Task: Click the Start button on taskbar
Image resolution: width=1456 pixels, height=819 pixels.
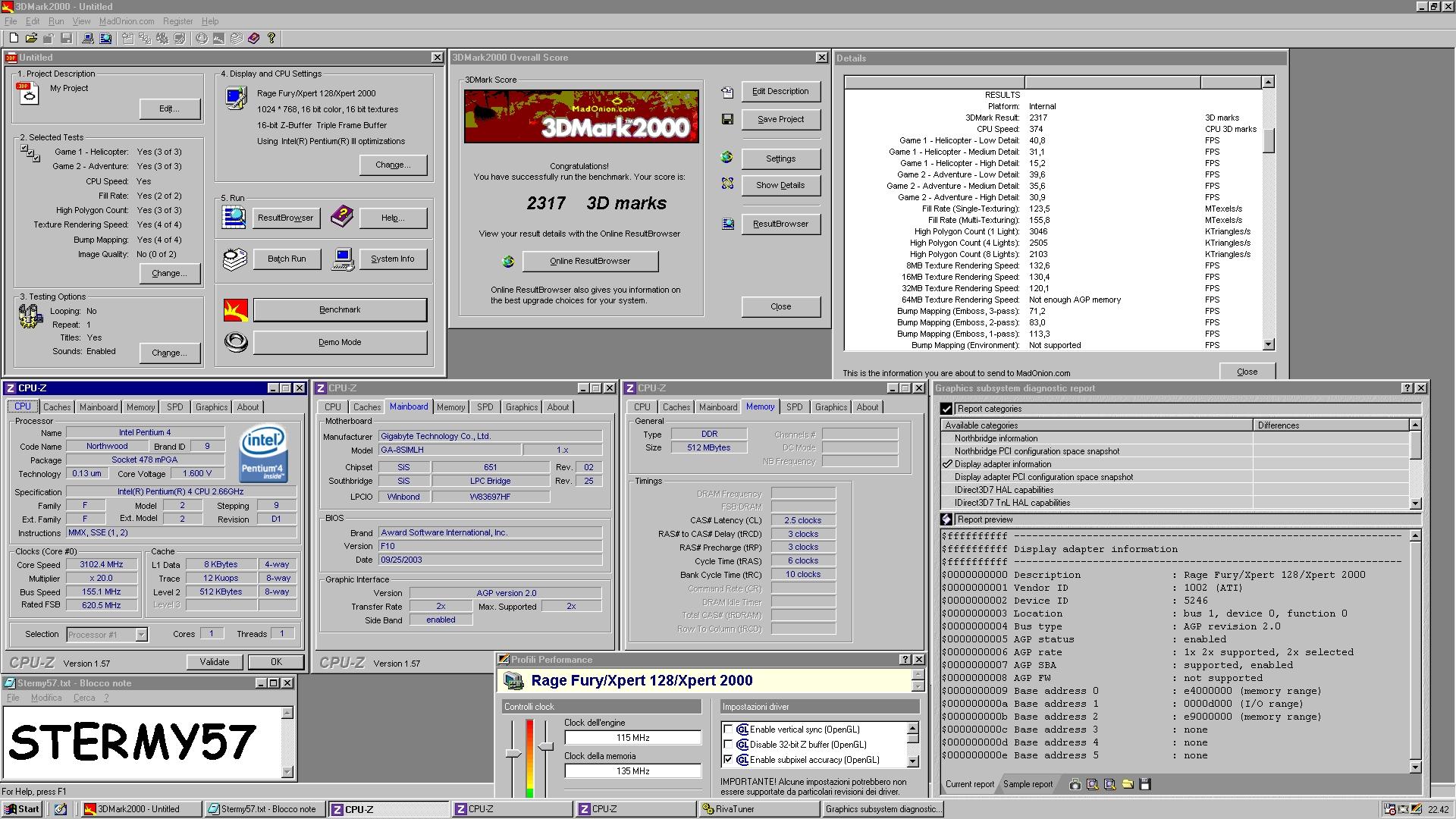Action: pos(21,809)
